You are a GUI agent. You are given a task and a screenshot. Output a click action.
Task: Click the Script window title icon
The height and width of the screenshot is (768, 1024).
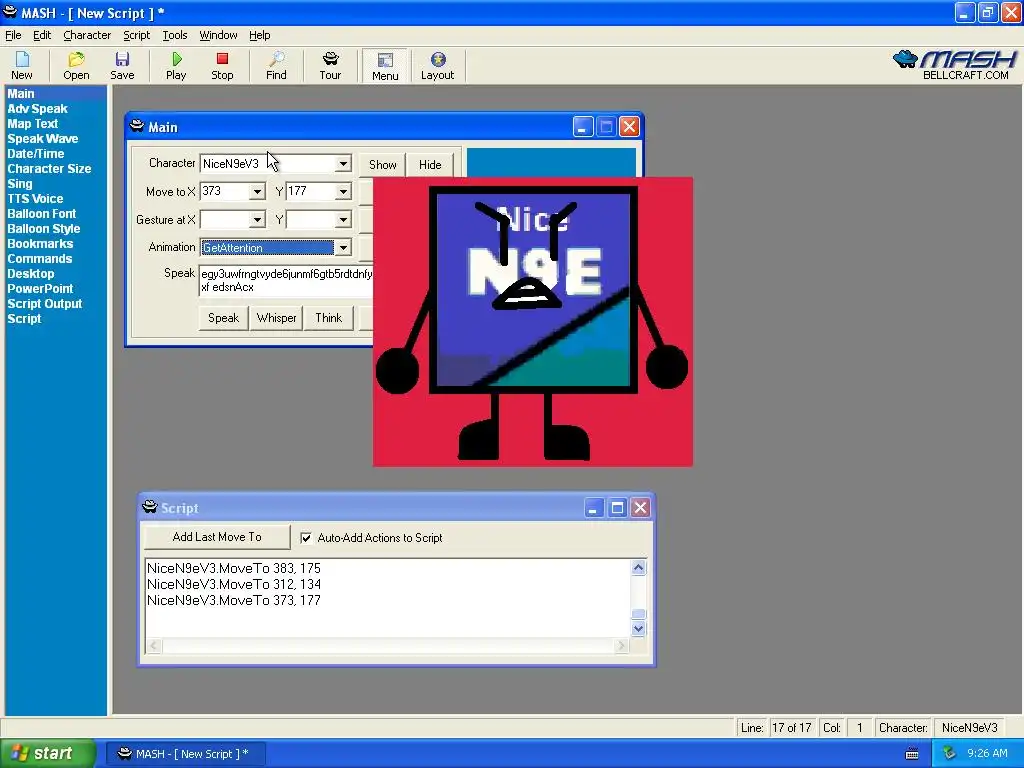point(150,507)
